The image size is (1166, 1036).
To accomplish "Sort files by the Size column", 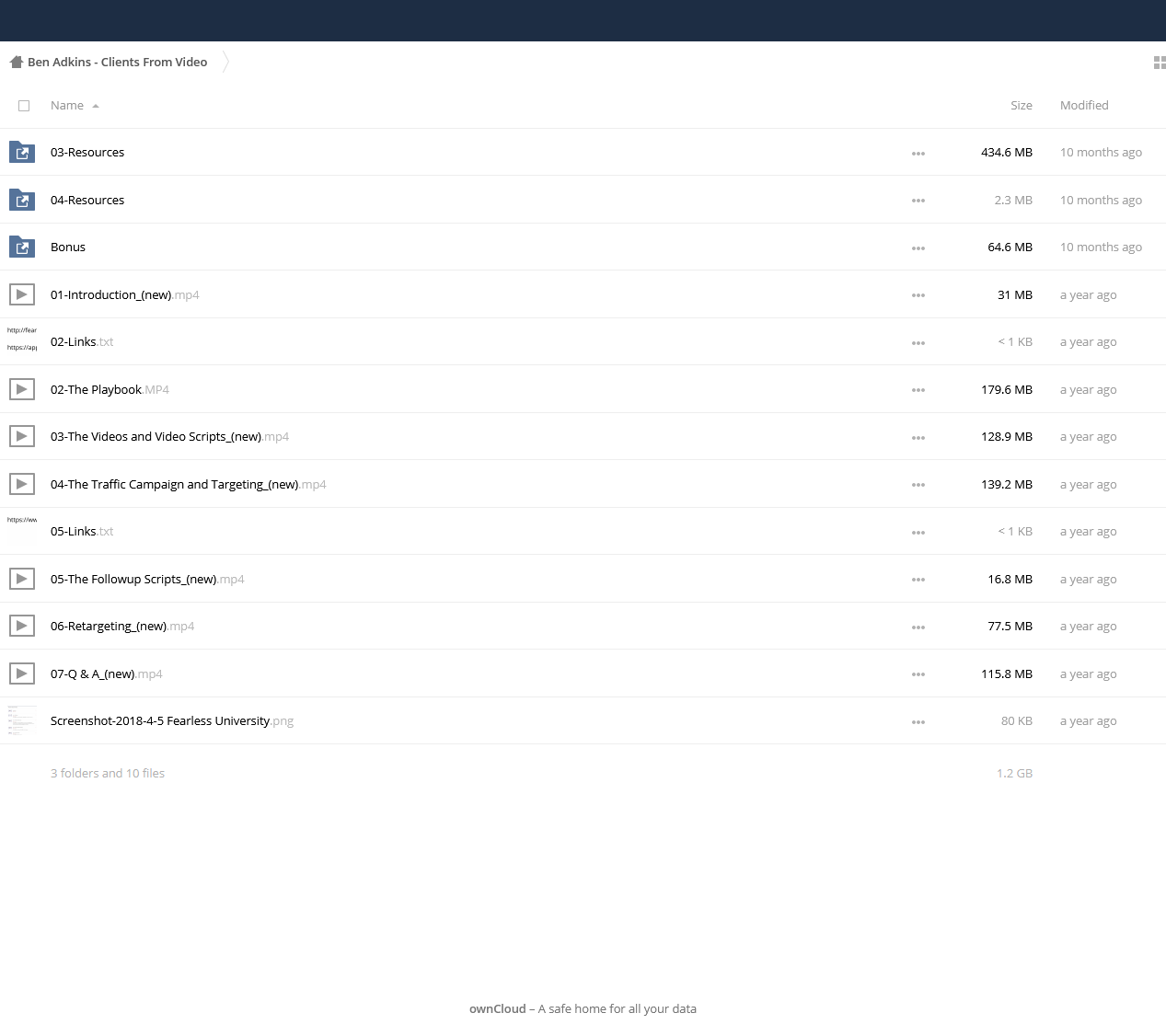I will pos(1022,105).
